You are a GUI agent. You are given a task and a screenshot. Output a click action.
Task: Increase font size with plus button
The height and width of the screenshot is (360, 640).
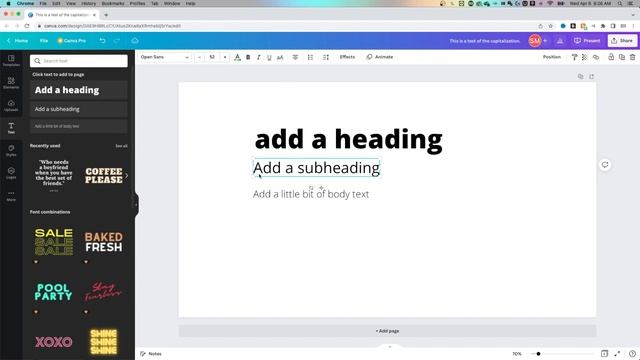click(x=225, y=57)
